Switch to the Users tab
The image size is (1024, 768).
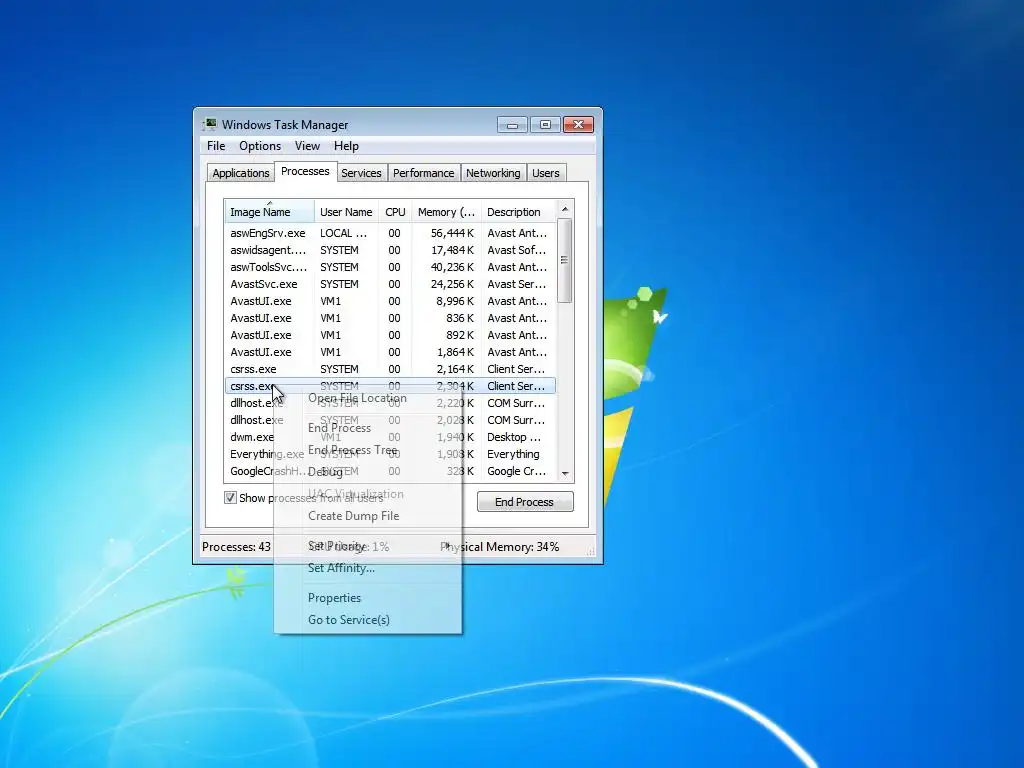545,173
